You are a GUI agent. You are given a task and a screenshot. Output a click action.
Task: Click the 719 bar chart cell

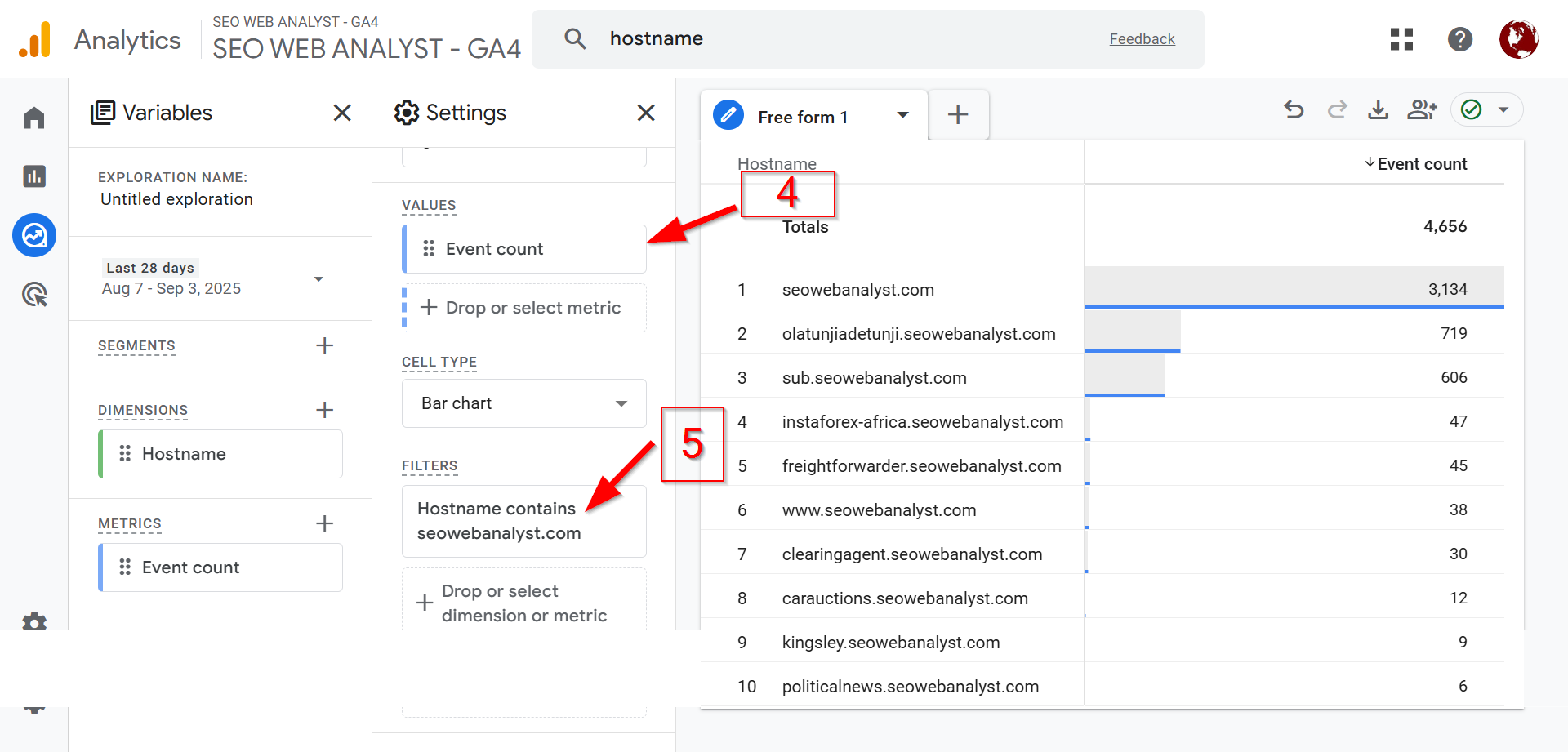[x=1294, y=332]
